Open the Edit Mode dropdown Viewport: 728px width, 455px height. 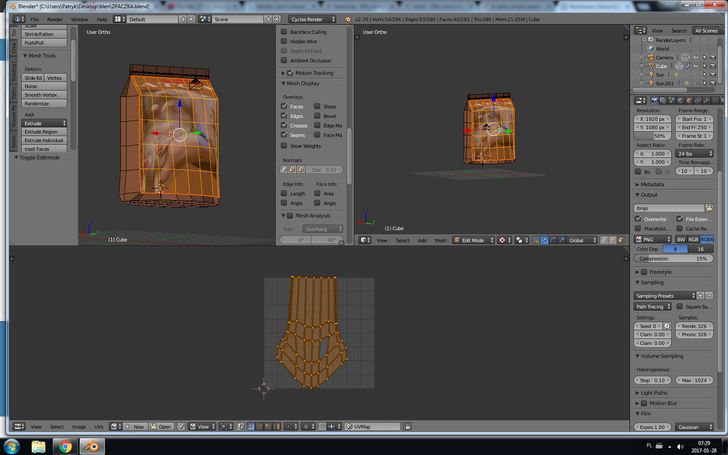tap(473, 240)
